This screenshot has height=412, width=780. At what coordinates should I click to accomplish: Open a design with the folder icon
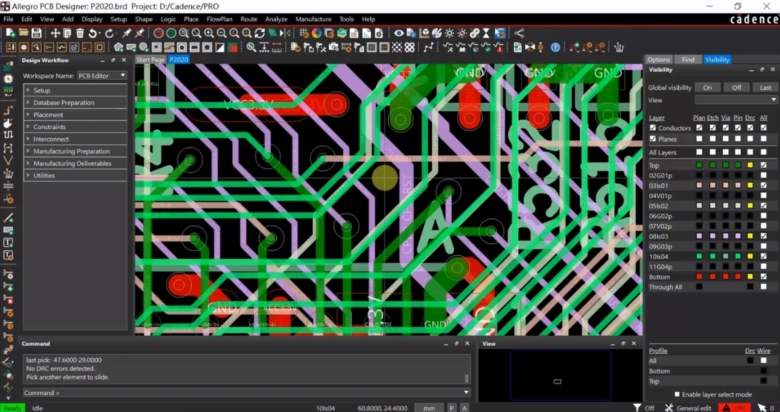click(23, 33)
